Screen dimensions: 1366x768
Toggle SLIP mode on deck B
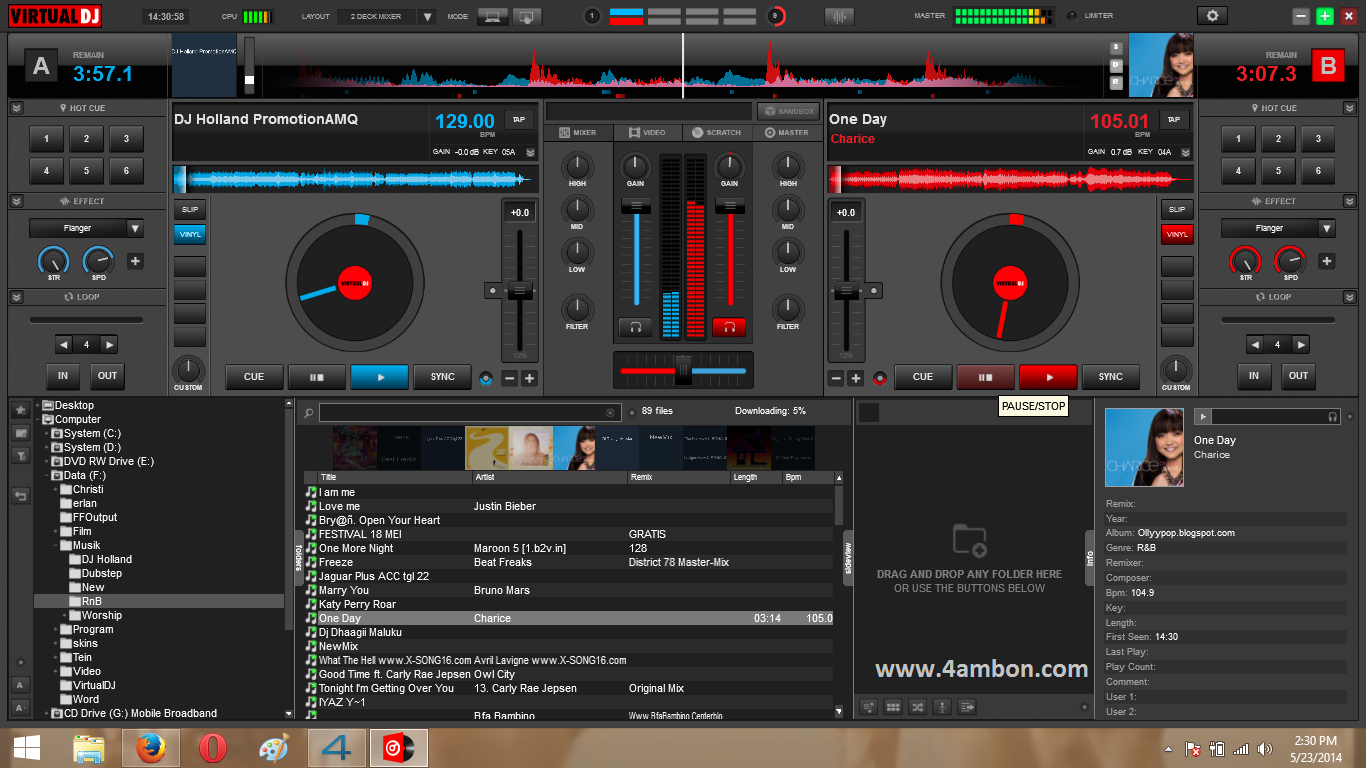point(1177,210)
